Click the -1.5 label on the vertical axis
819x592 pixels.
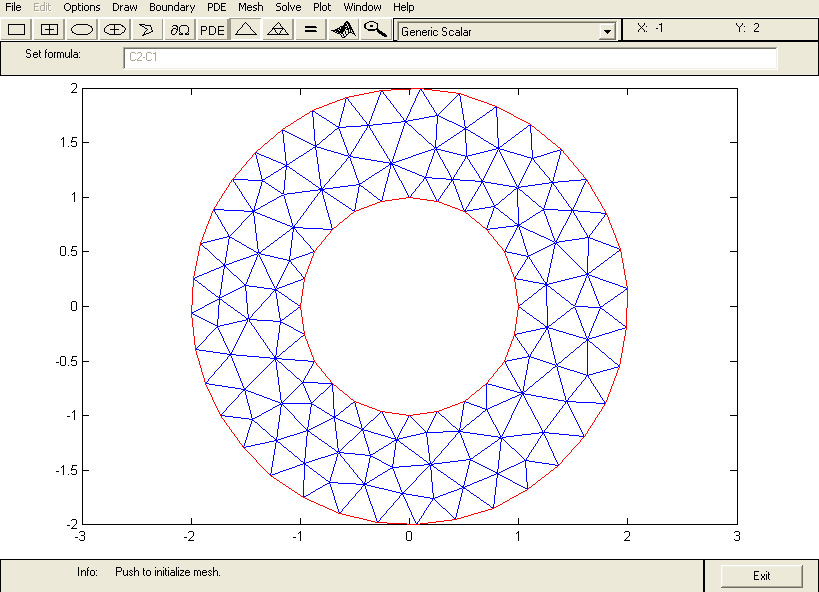click(x=65, y=471)
